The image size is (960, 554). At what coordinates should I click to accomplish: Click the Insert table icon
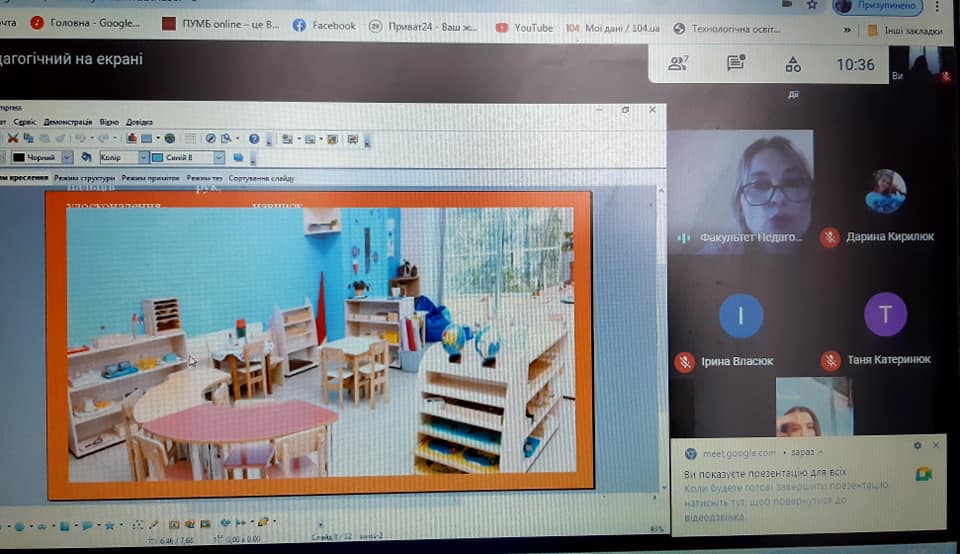pos(147,139)
